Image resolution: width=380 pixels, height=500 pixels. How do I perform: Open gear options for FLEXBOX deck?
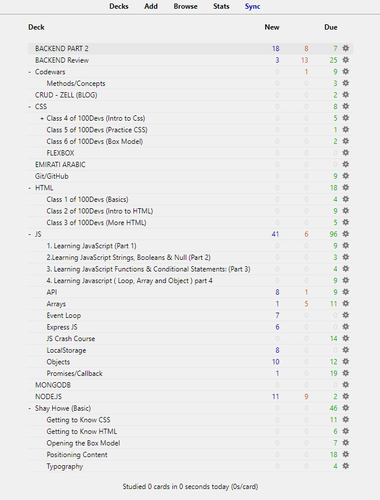pyautogui.click(x=346, y=153)
